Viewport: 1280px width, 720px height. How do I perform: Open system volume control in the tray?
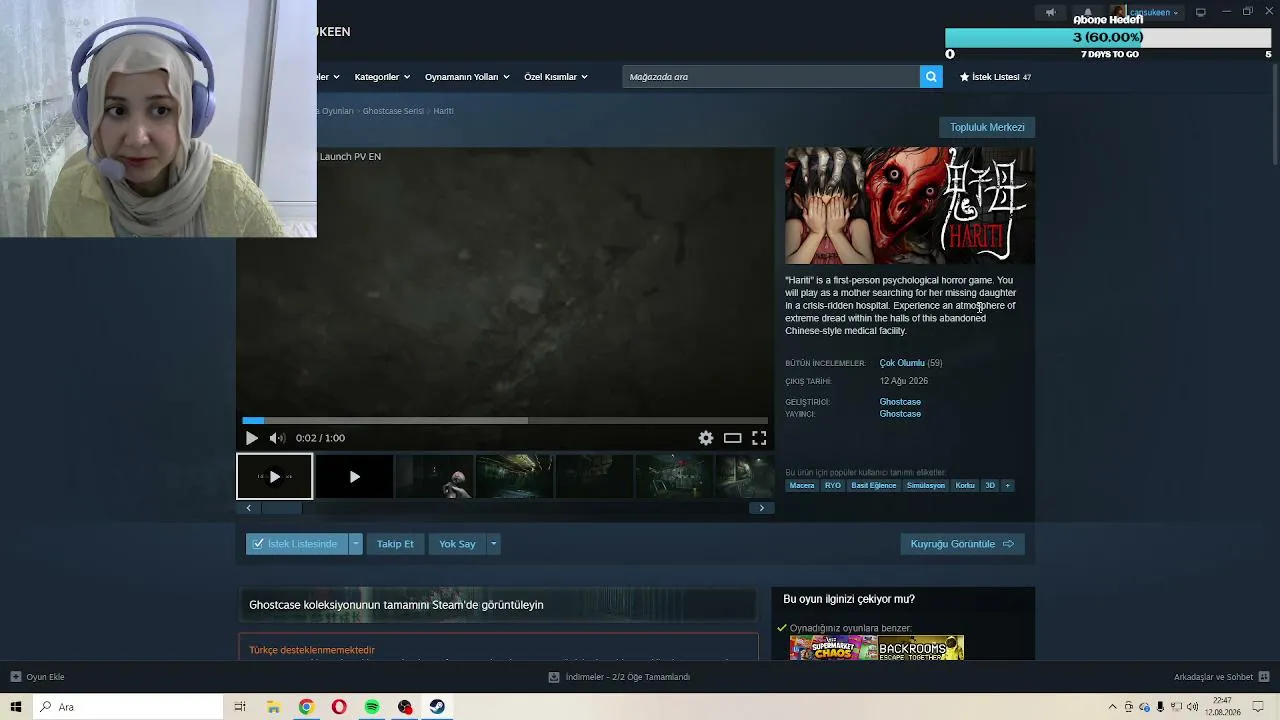1192,707
